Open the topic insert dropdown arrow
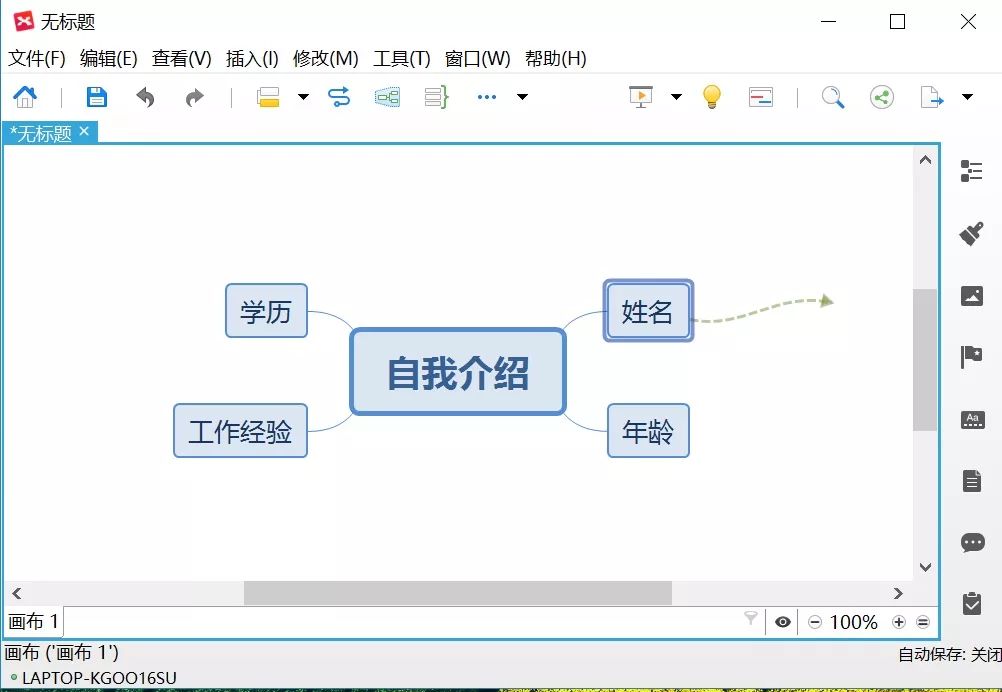The height and width of the screenshot is (692, 1002). 304,97
